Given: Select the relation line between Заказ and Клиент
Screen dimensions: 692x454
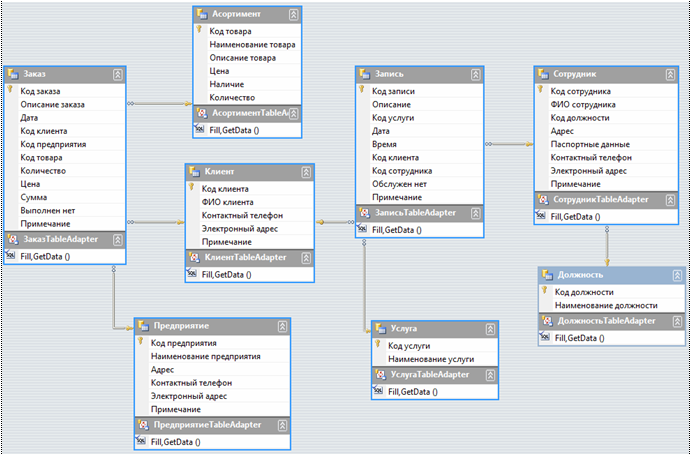Looking at the screenshot, I should (155, 222).
